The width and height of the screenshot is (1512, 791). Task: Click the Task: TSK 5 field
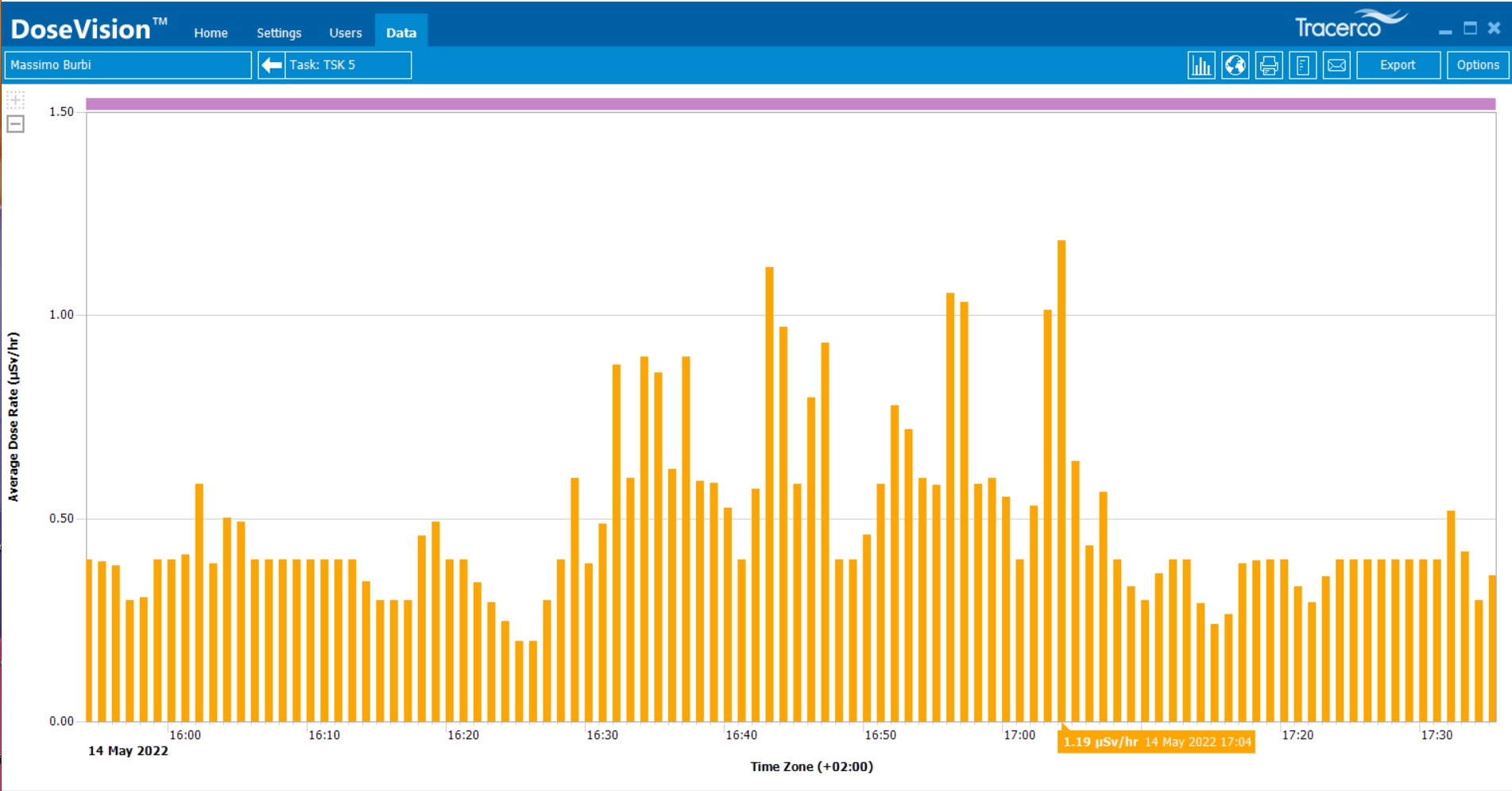348,65
